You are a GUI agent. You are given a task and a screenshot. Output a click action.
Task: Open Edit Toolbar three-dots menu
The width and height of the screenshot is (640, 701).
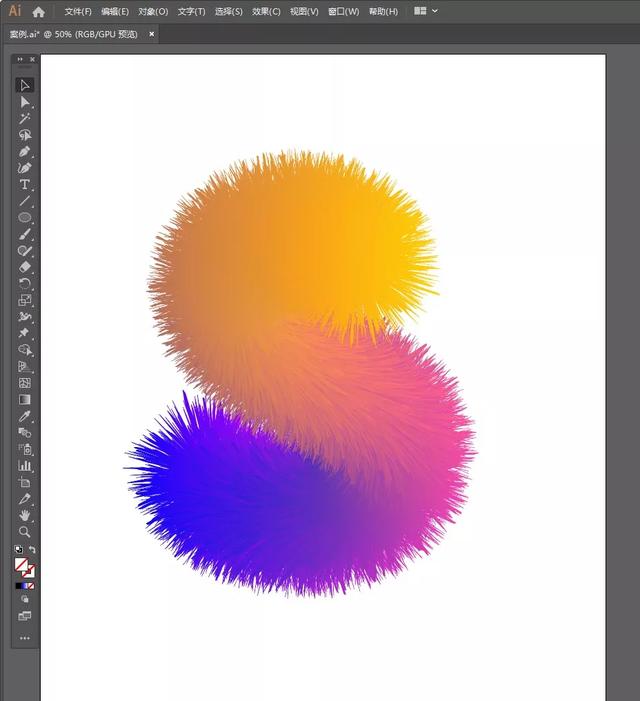(x=25, y=638)
